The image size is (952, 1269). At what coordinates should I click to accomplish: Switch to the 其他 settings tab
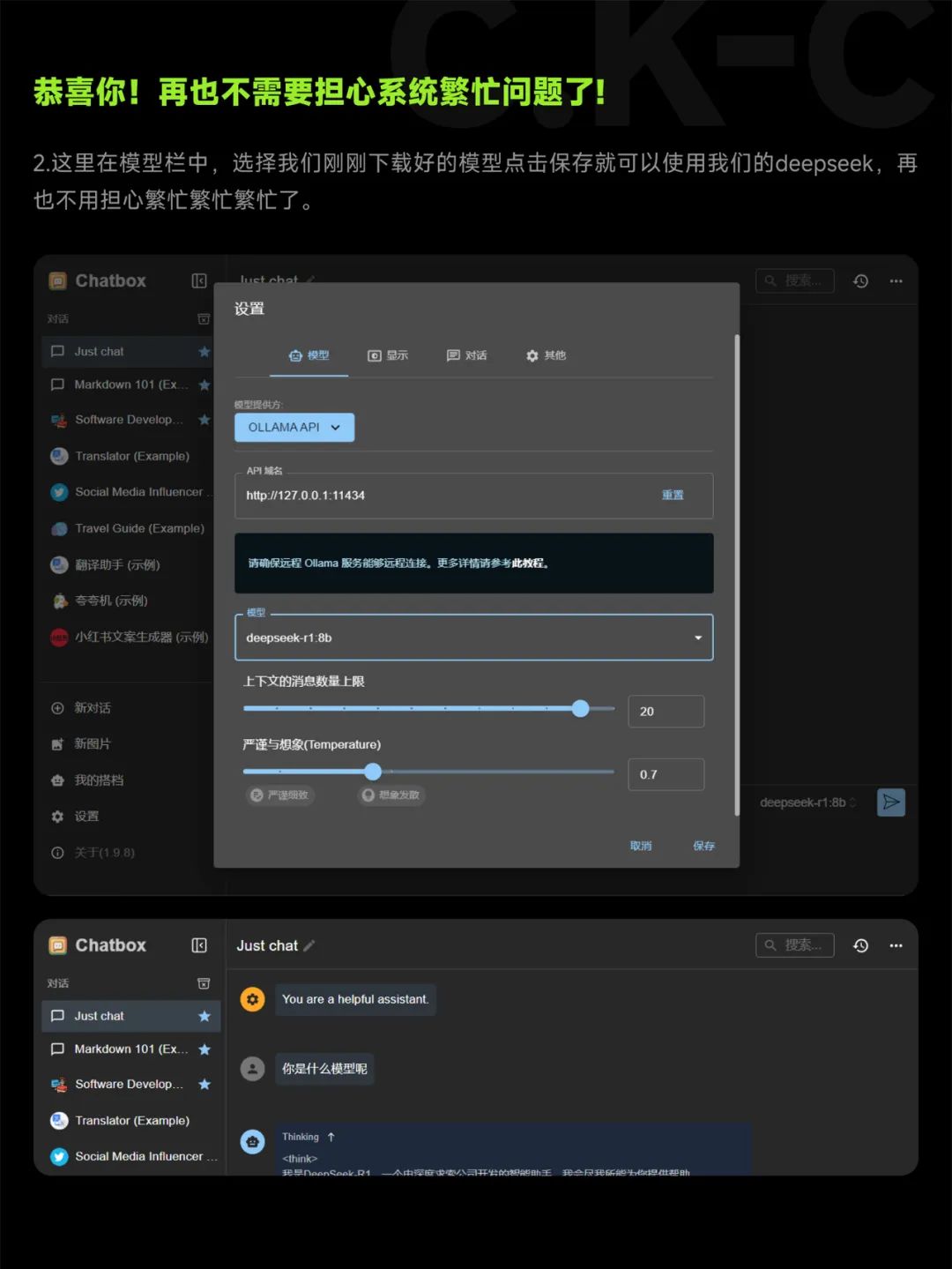pos(546,355)
